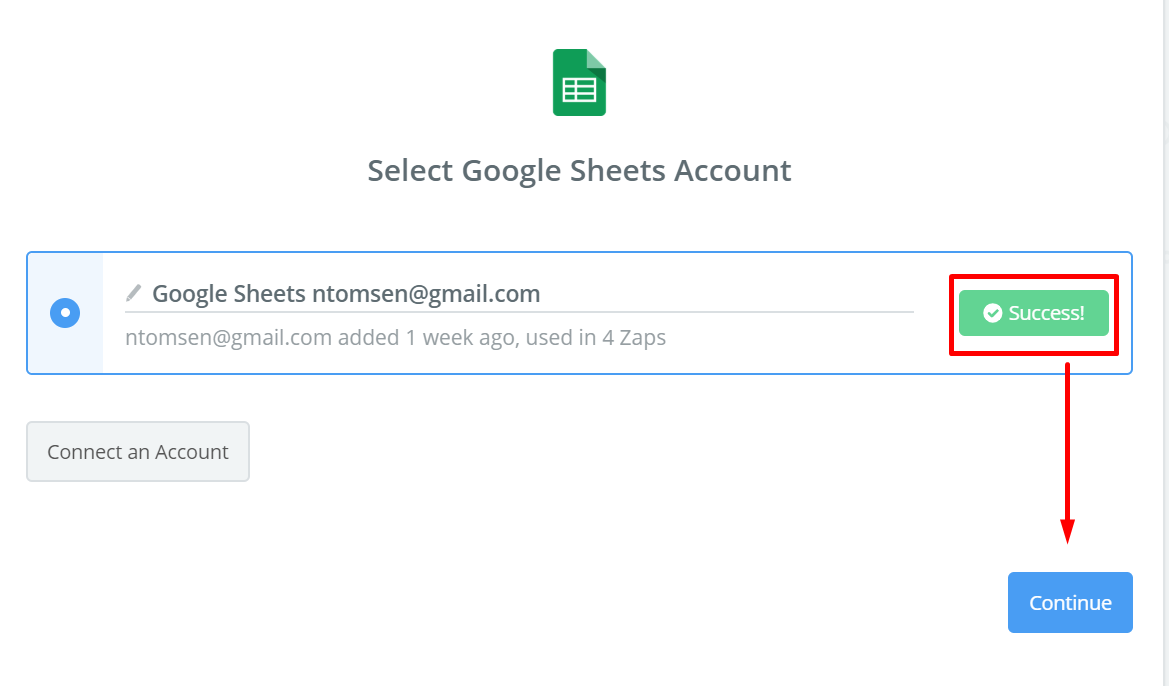Screen dimensions: 1169x686
Task: Select the ntomsen@gmail.com account radio button
Action: tap(65, 313)
